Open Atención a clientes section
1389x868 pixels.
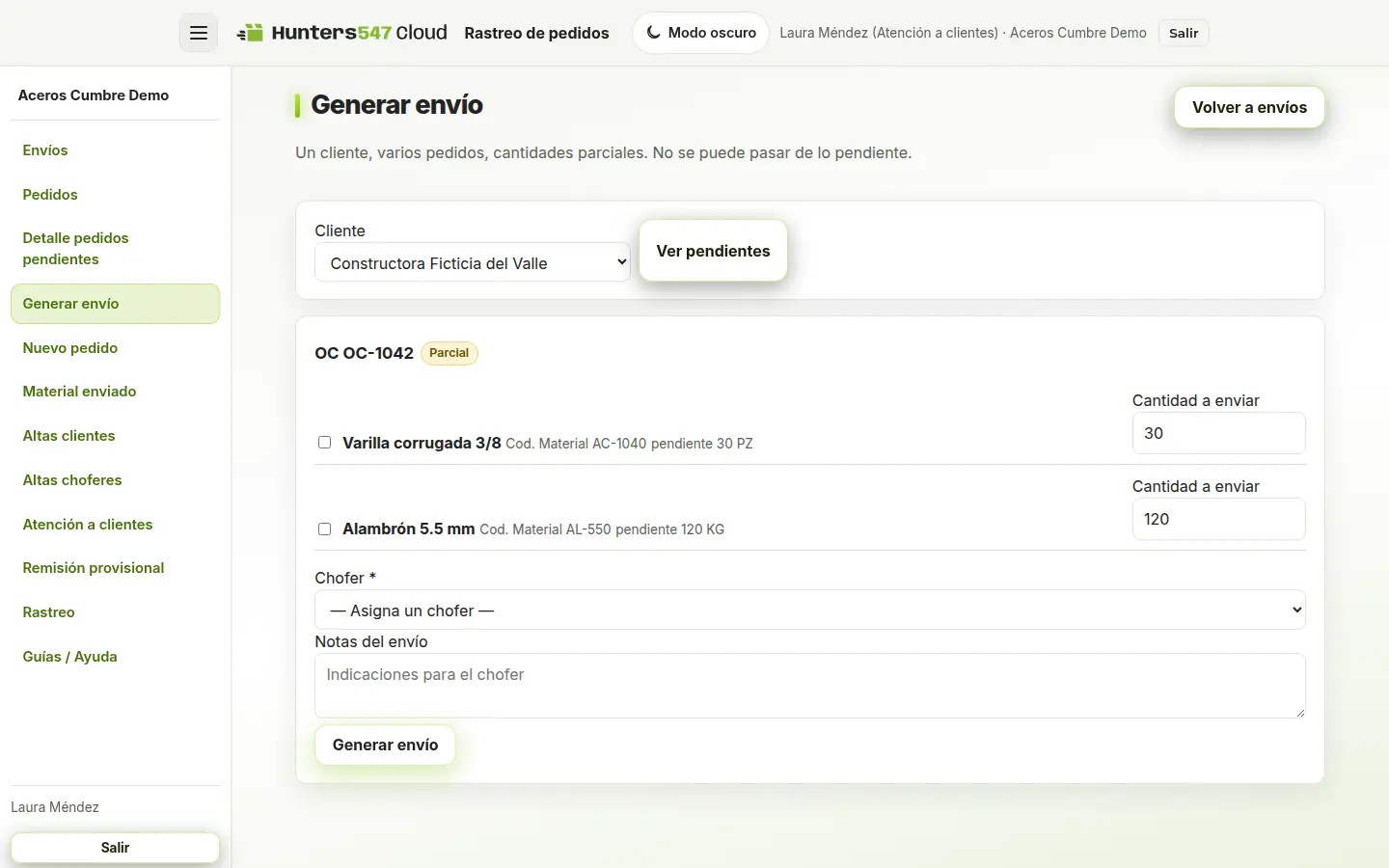[x=115, y=525]
